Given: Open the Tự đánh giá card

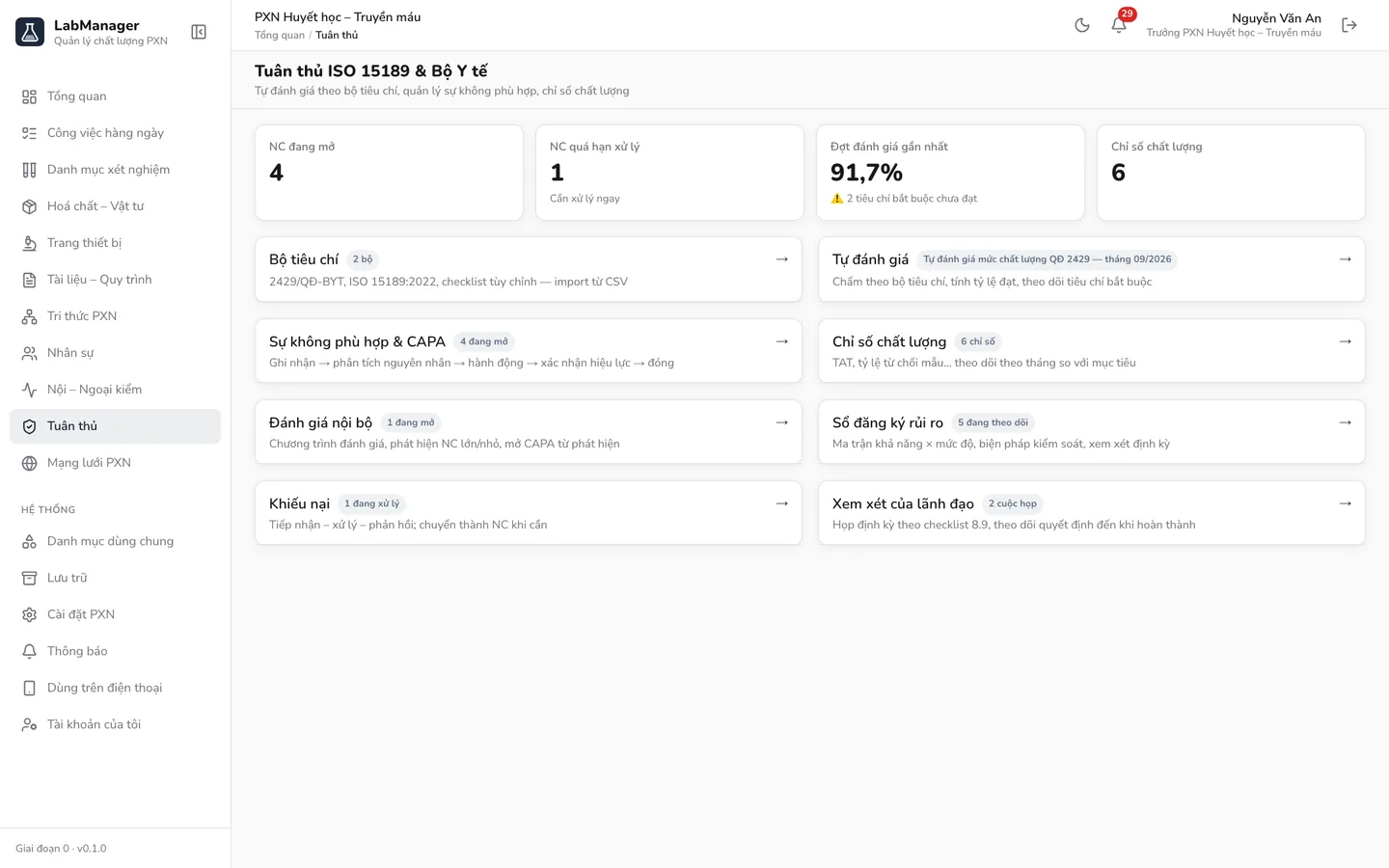Looking at the screenshot, I should [1092, 269].
